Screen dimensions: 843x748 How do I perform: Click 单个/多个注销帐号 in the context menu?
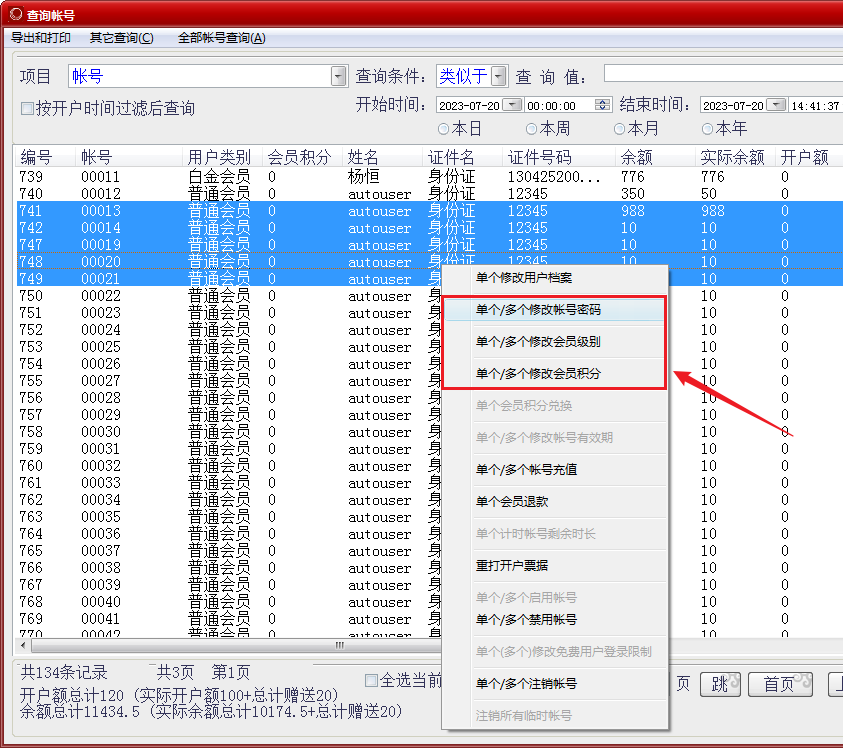(x=526, y=683)
